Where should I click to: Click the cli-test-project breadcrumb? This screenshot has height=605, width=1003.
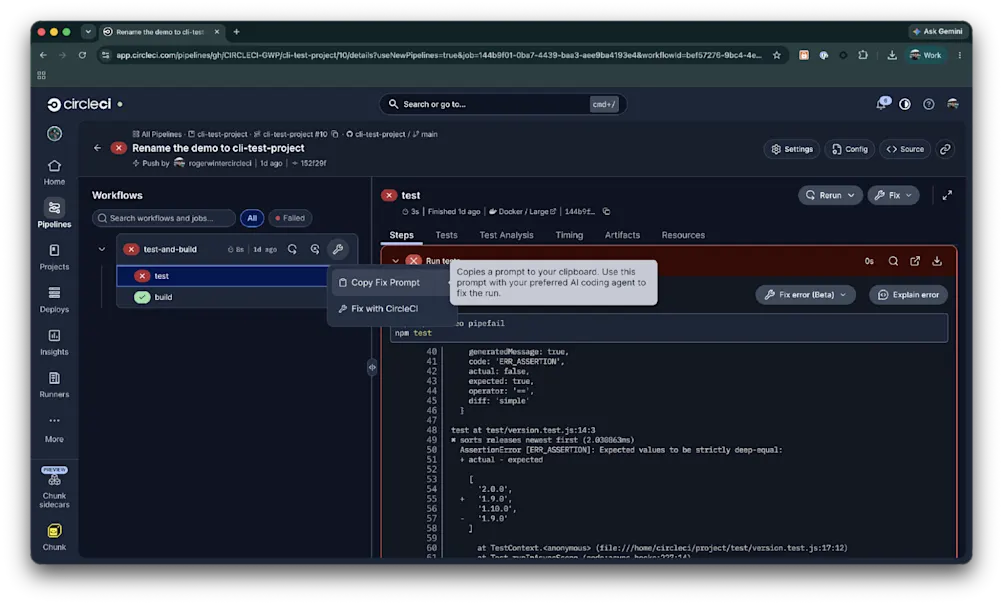pyautogui.click(x=217, y=134)
